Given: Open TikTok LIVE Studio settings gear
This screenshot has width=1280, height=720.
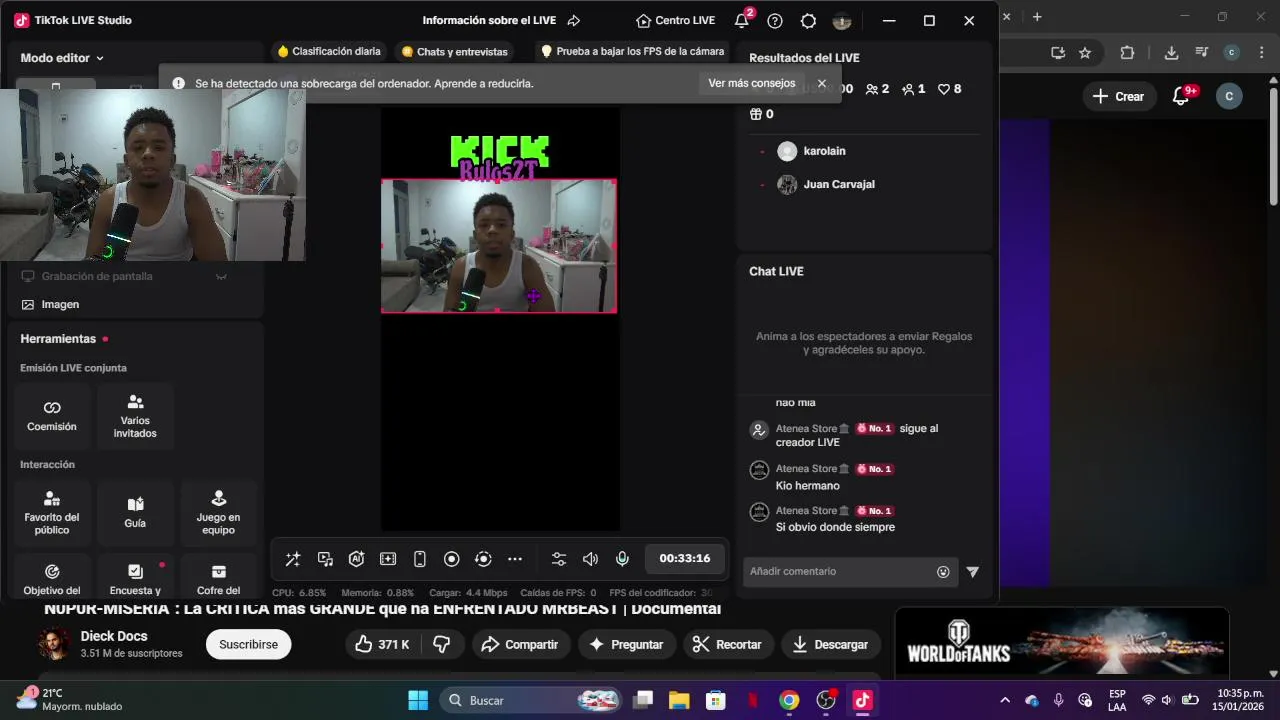Looking at the screenshot, I should click(x=809, y=20).
